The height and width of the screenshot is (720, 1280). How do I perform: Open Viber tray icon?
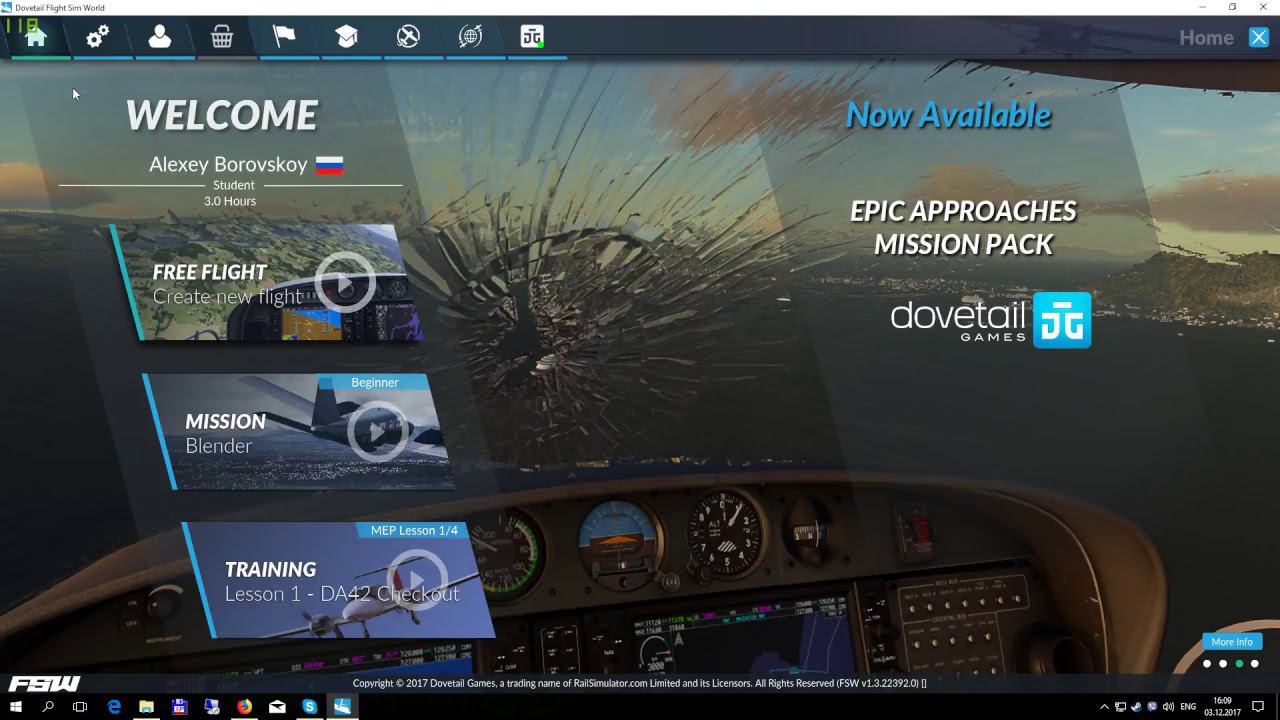[1152, 707]
